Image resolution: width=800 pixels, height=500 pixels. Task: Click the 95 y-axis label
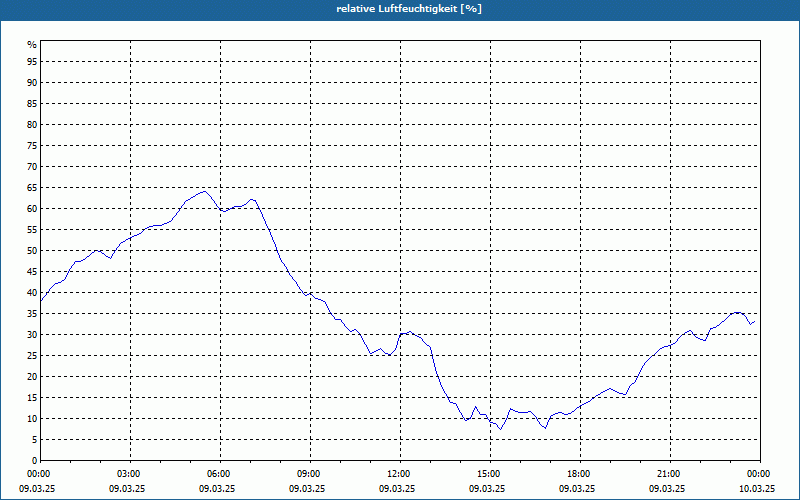(x=32, y=62)
